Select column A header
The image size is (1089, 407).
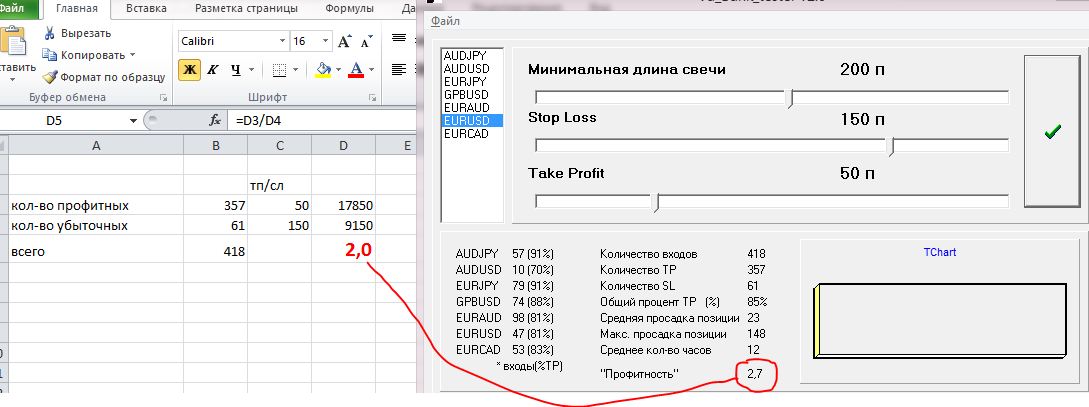96,145
